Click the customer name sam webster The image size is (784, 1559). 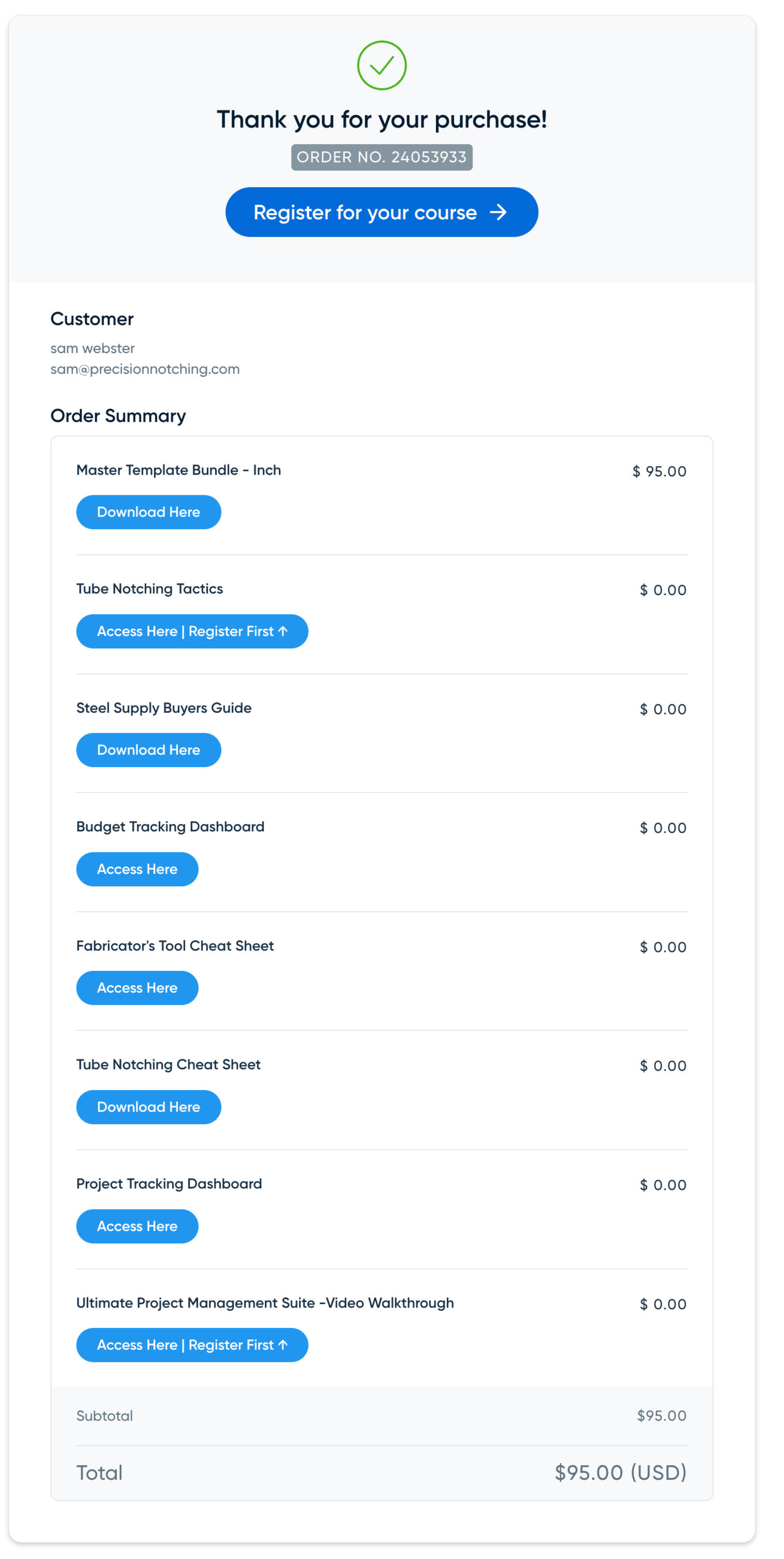pyautogui.click(x=93, y=349)
